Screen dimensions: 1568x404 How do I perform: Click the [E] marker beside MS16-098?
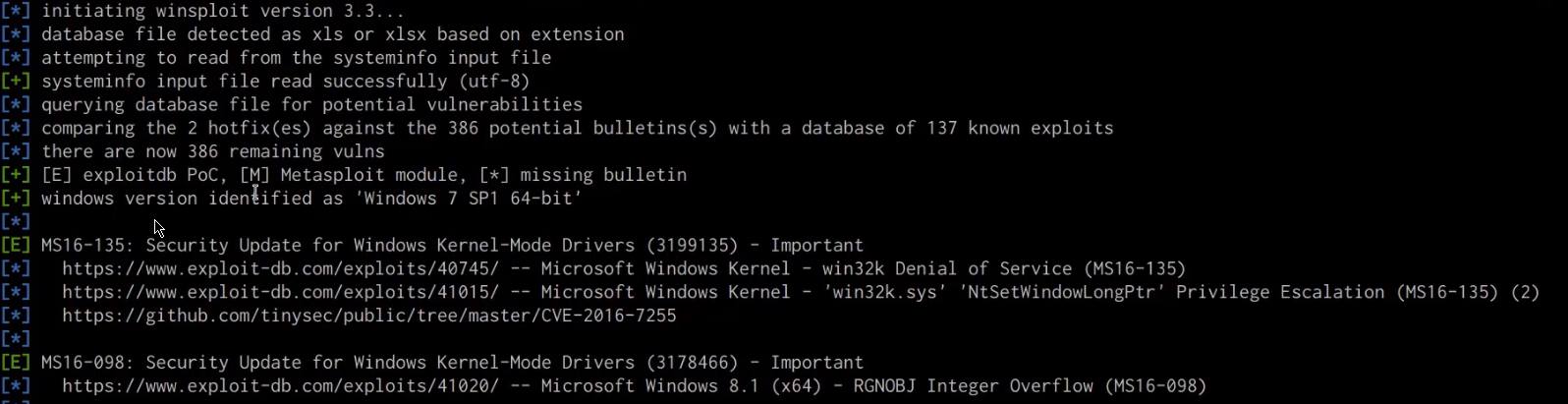point(16,362)
